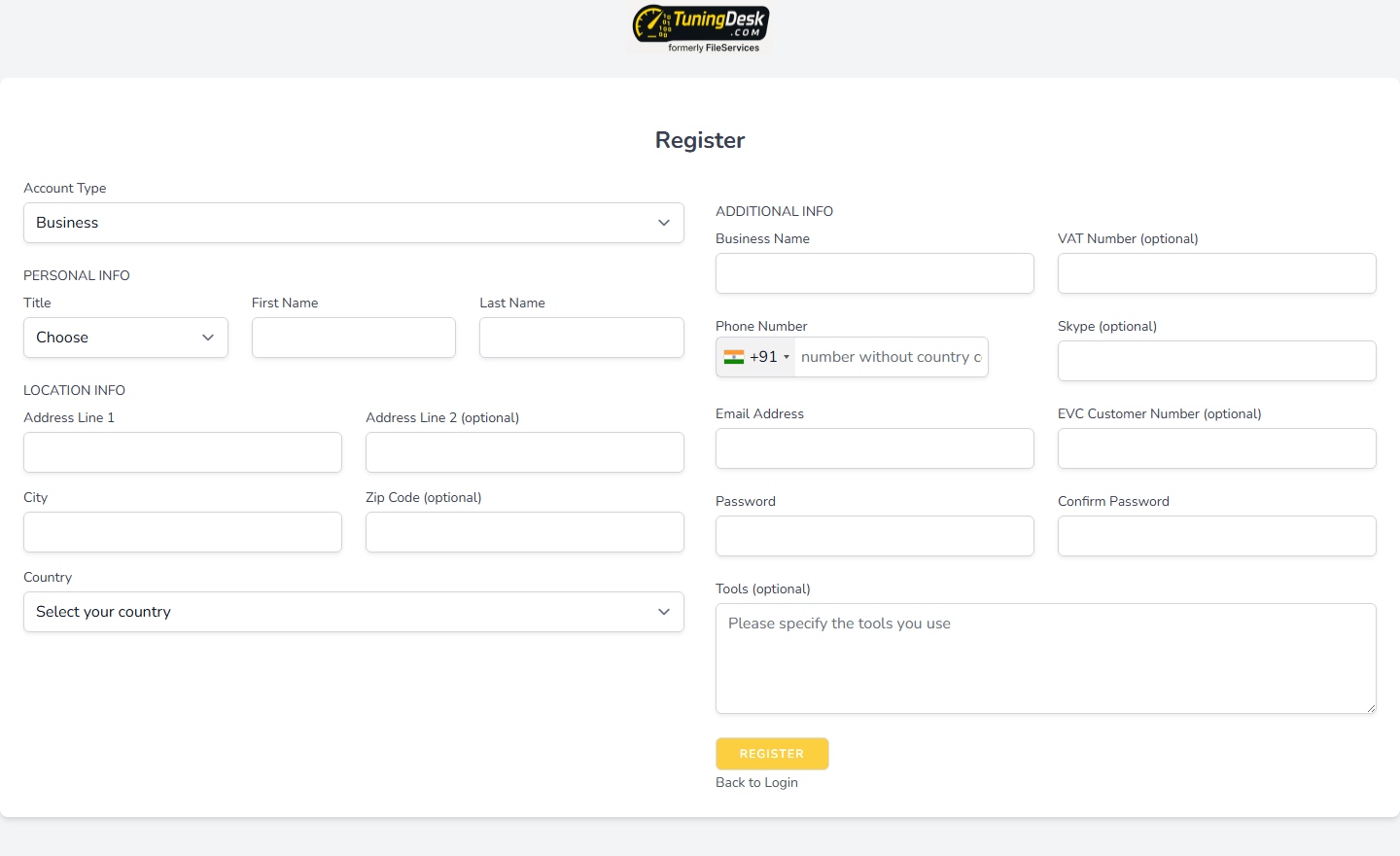Screen dimensions: 1400x856
Task: Click the Email Address field
Action: 874,448
